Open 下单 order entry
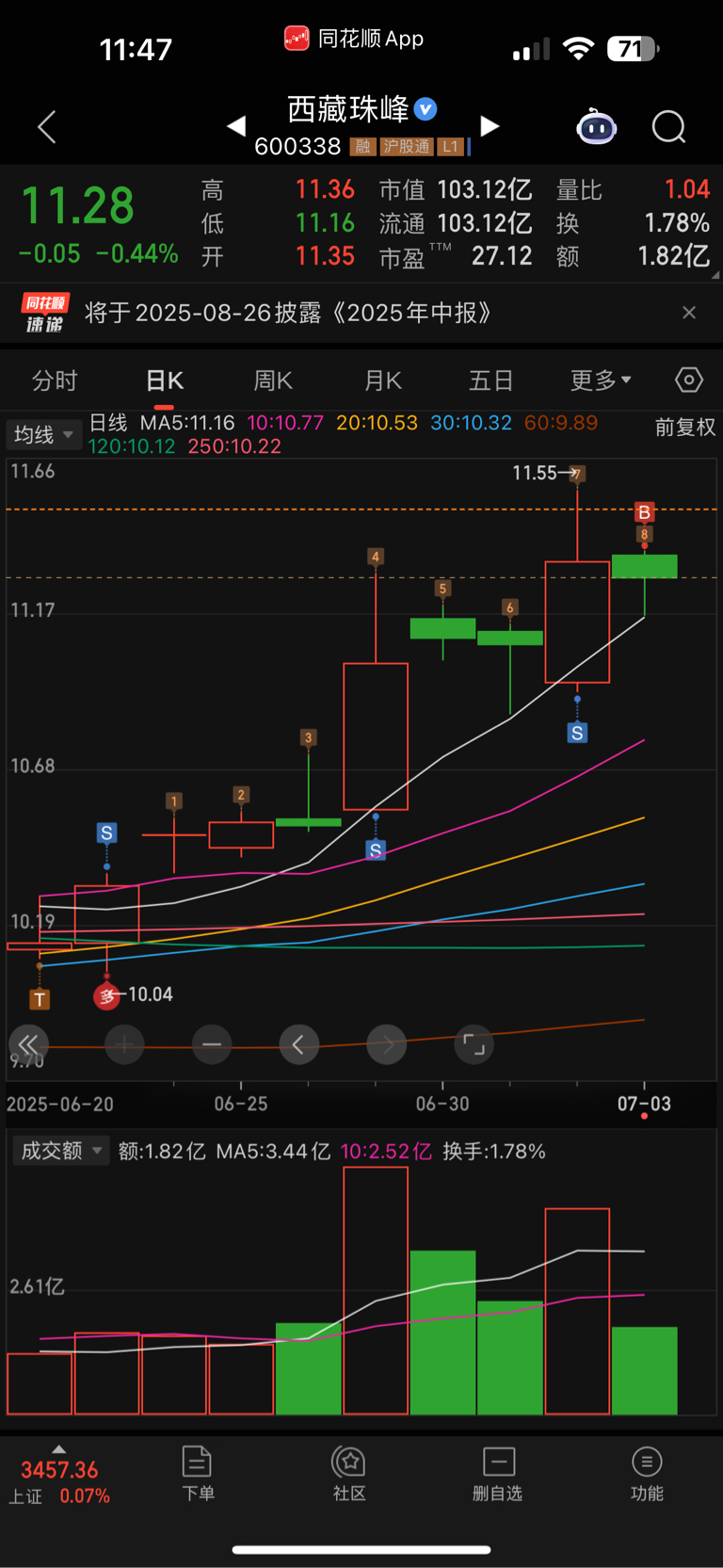Viewport: 723px width, 1568px height. 198,1474
